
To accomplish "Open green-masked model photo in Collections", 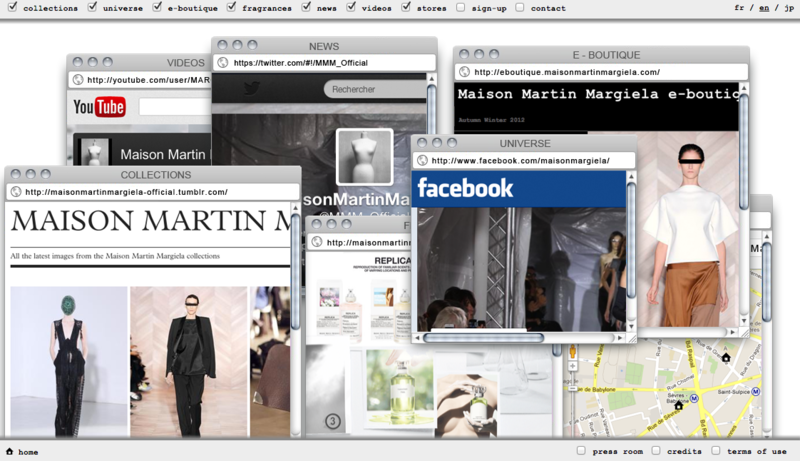I will (x=69, y=362).
